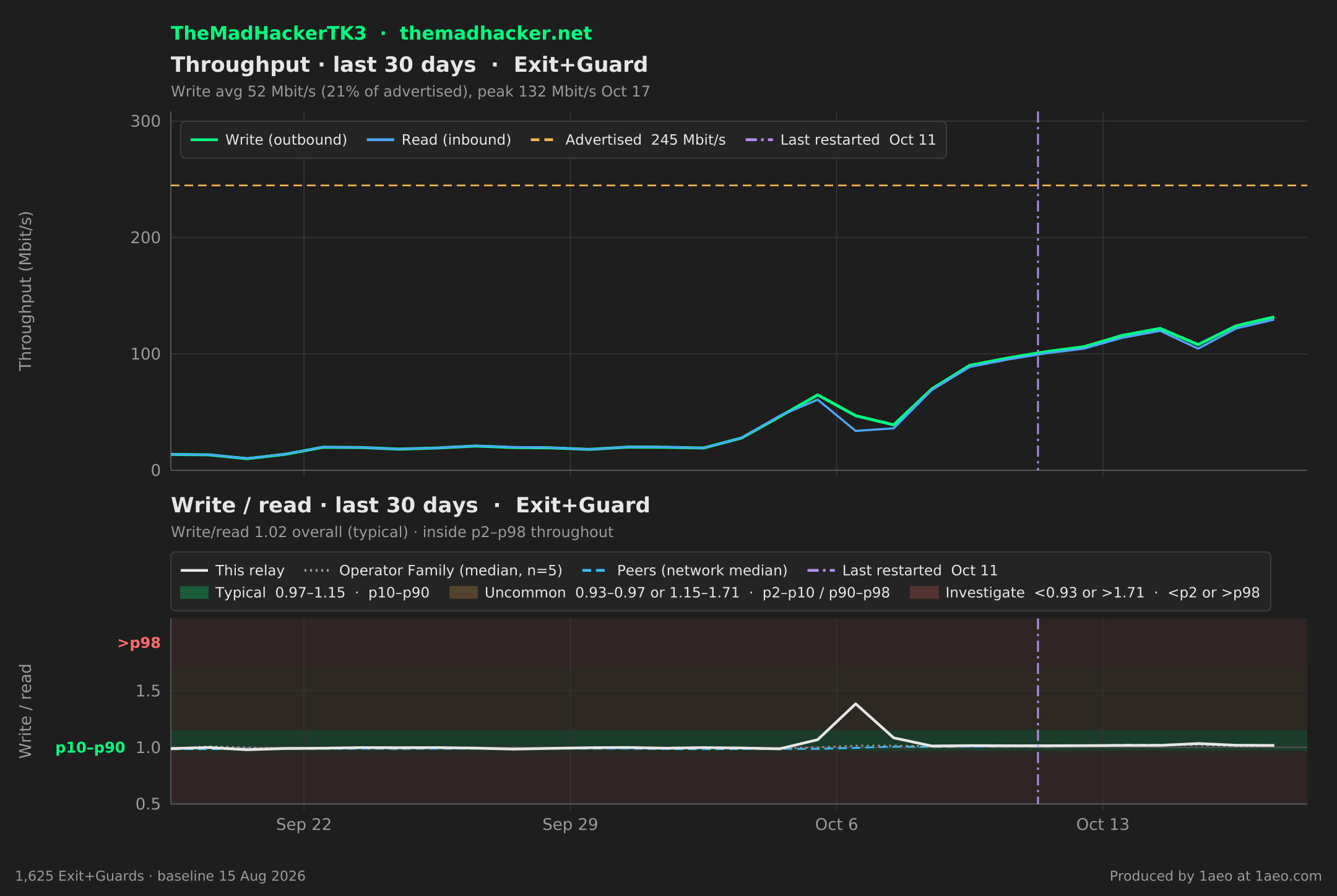Click the p10–p90 axis label
The image size is (1337, 896).
point(90,748)
